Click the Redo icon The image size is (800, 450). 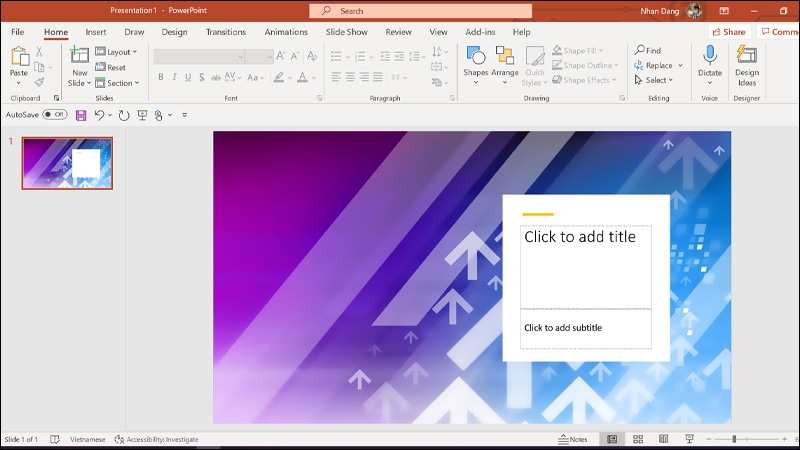124,115
